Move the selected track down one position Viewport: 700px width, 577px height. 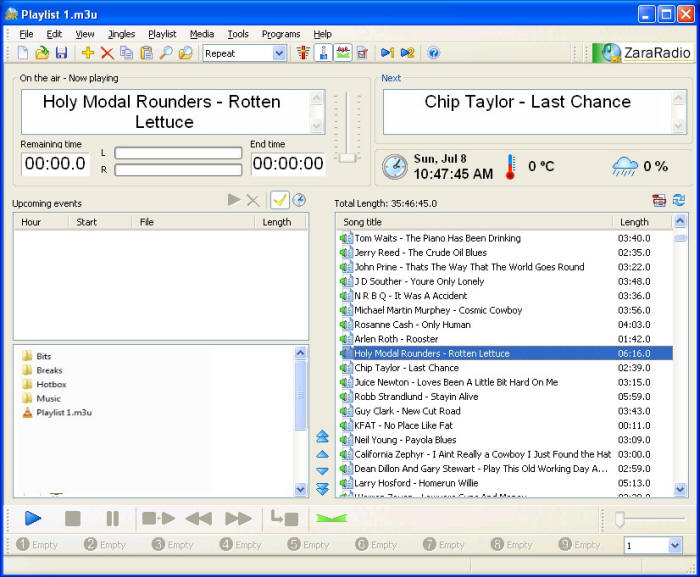tap(322, 471)
